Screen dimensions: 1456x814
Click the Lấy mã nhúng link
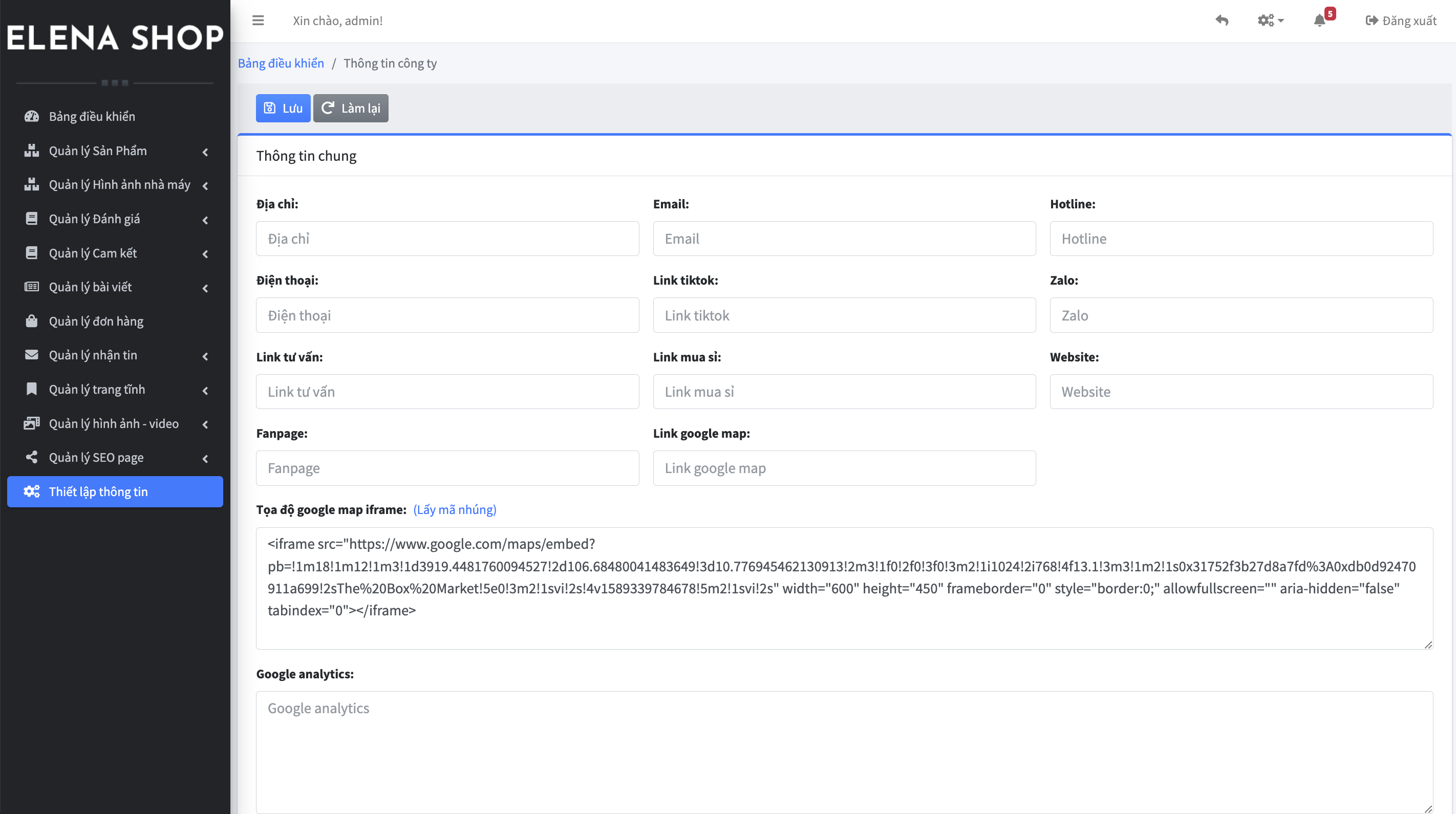455,510
